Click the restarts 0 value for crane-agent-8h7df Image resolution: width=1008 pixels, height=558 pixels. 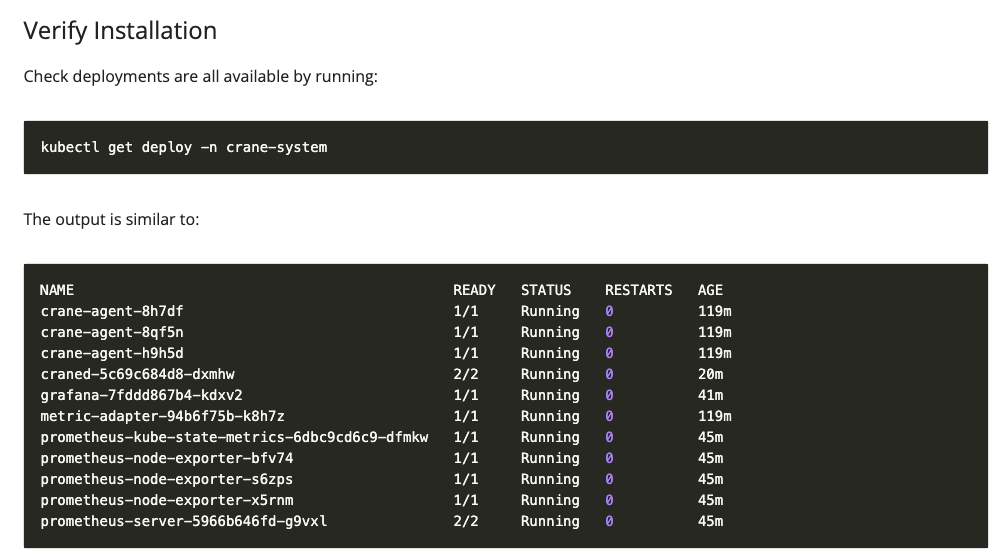click(609, 311)
